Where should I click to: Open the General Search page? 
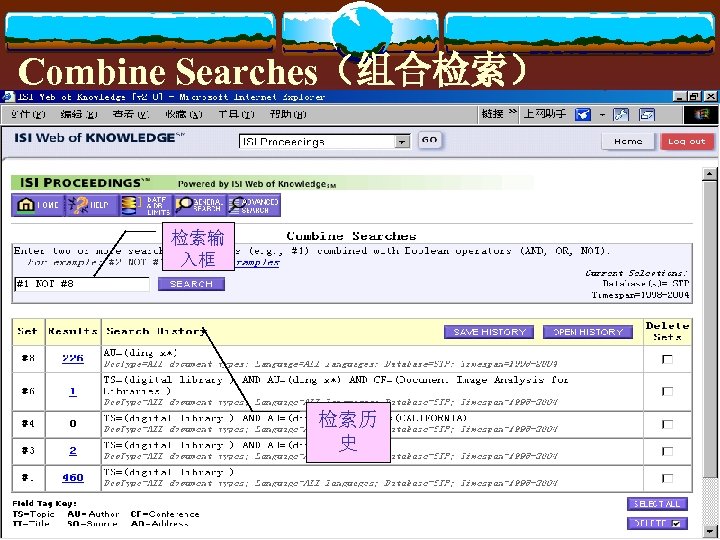pyautogui.click(x=200, y=205)
